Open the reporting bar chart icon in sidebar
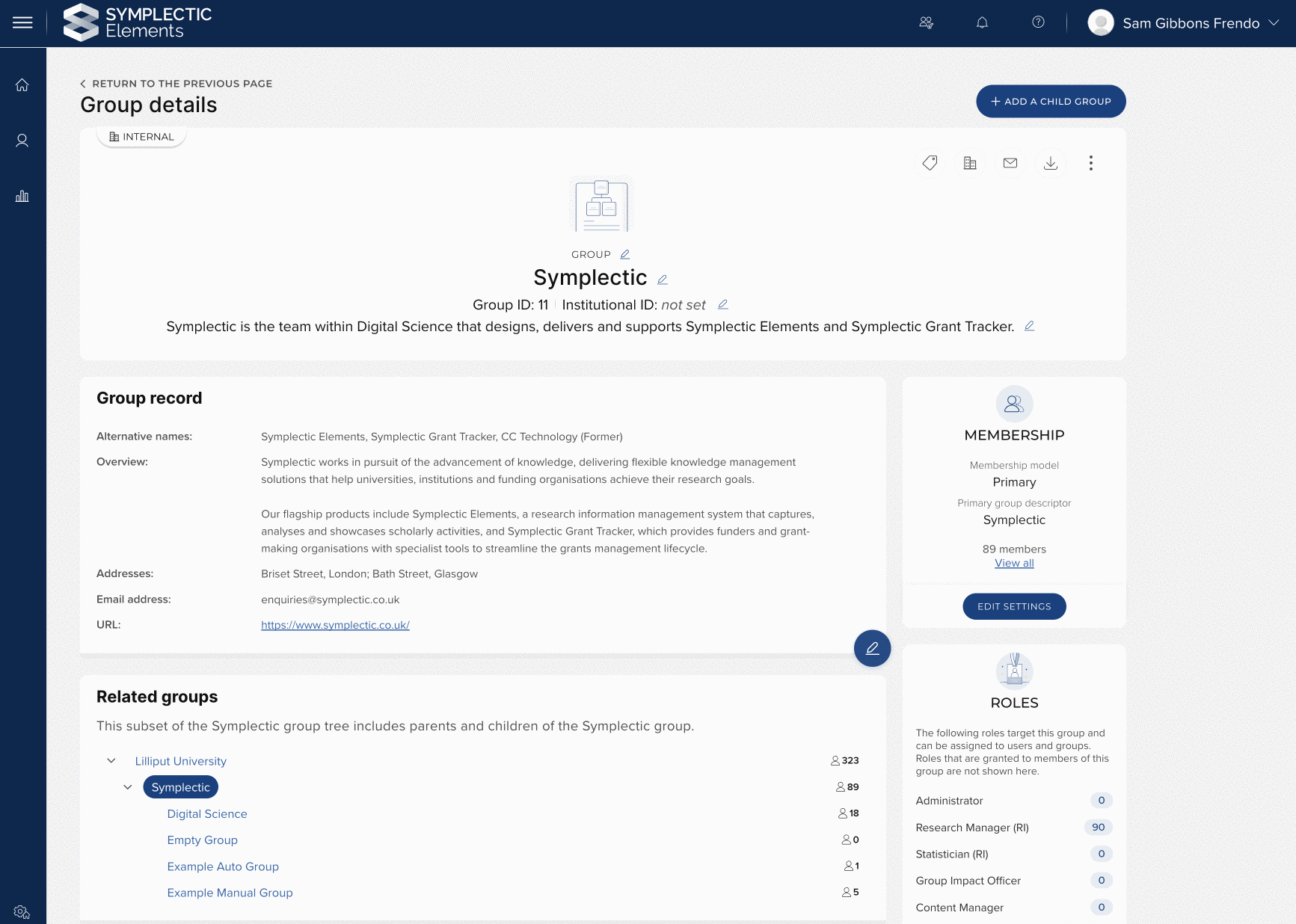 point(22,196)
